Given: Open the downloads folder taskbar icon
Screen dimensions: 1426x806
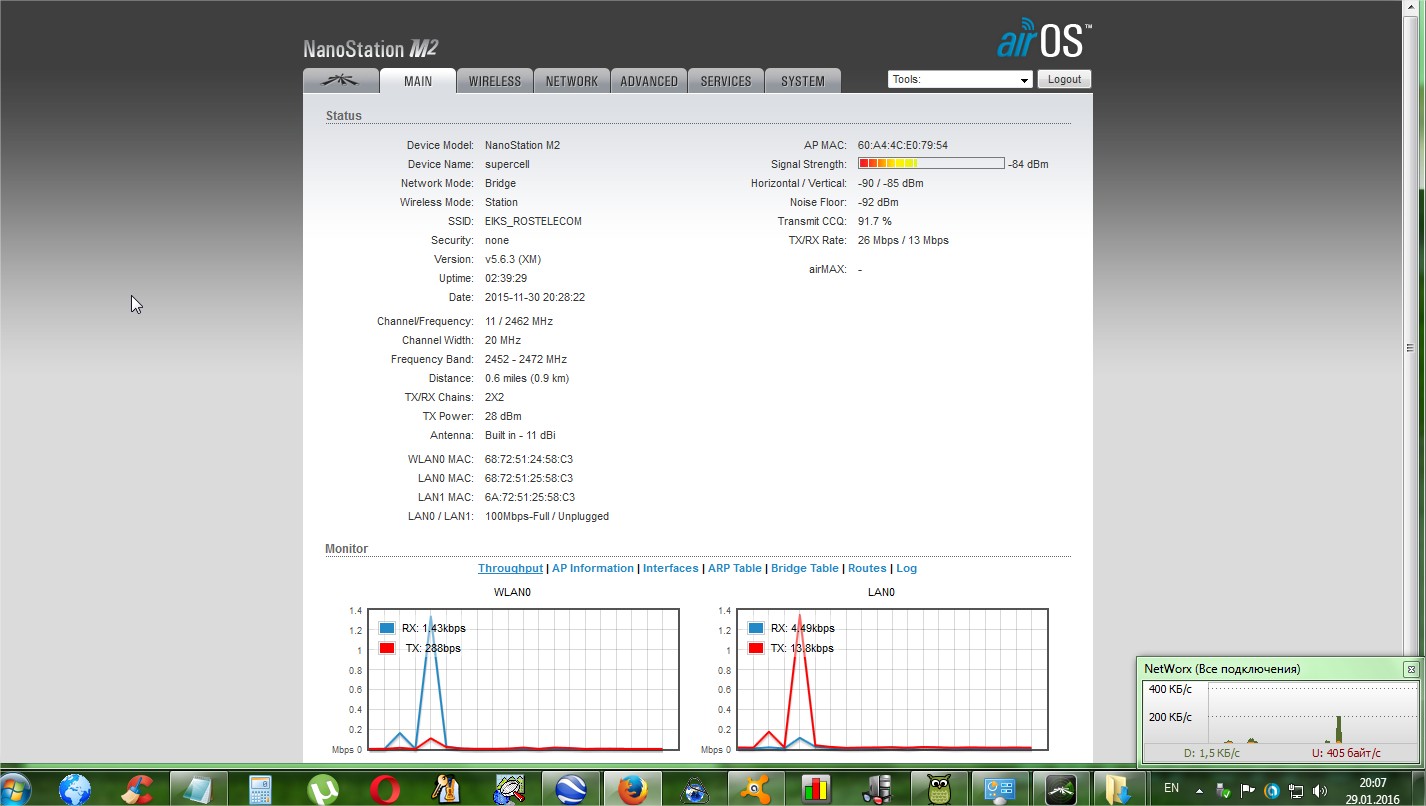Looking at the screenshot, I should tap(1118, 789).
